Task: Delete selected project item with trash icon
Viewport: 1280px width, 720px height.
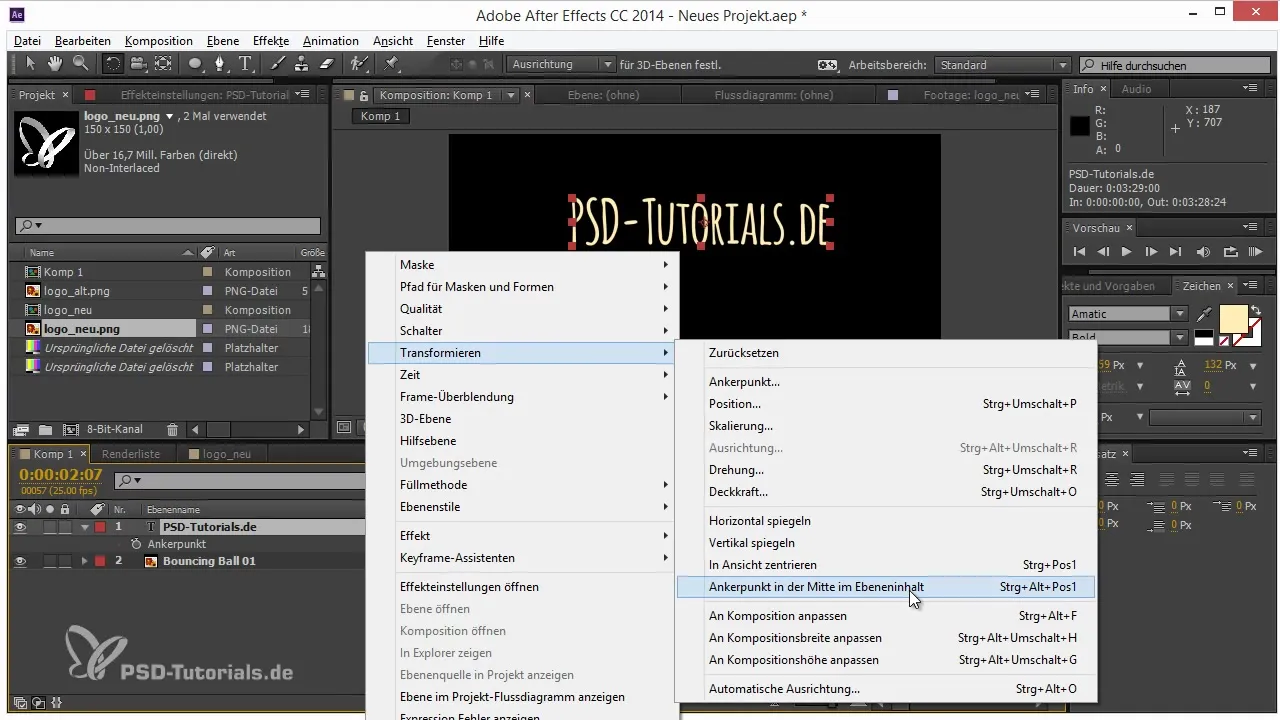Action: tap(172, 429)
